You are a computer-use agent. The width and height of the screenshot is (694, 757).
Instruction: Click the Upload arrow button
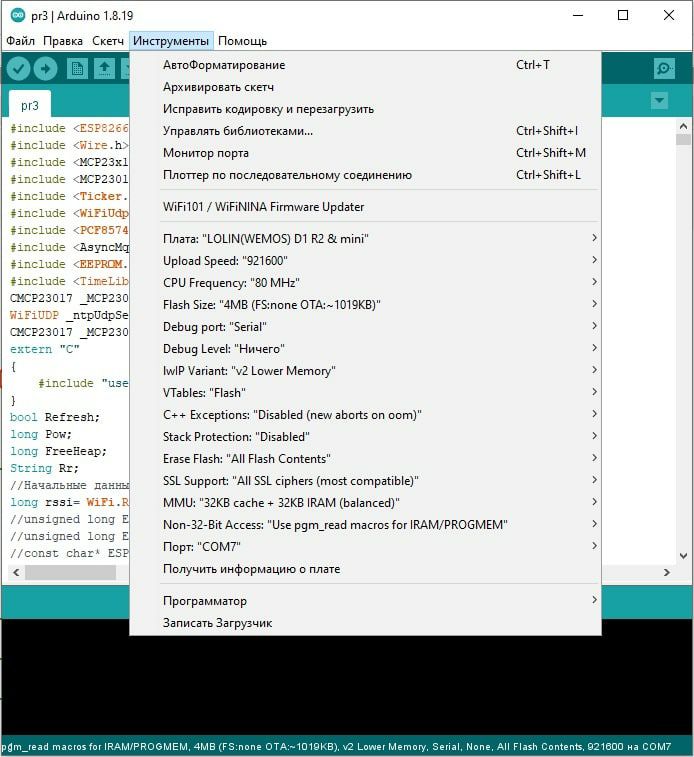pyautogui.click(x=45, y=69)
